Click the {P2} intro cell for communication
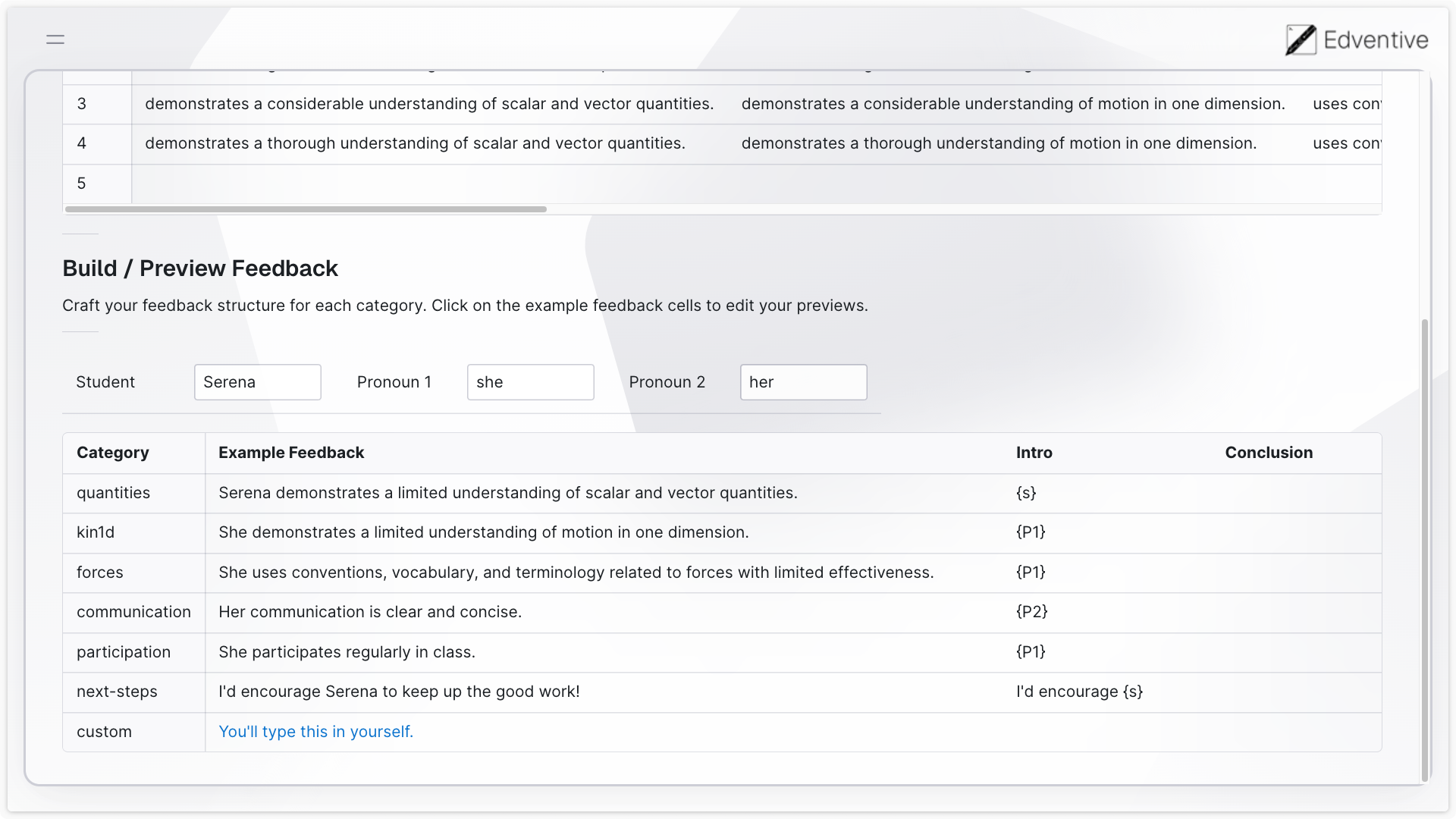This screenshot has width=1456, height=819. (x=1107, y=612)
